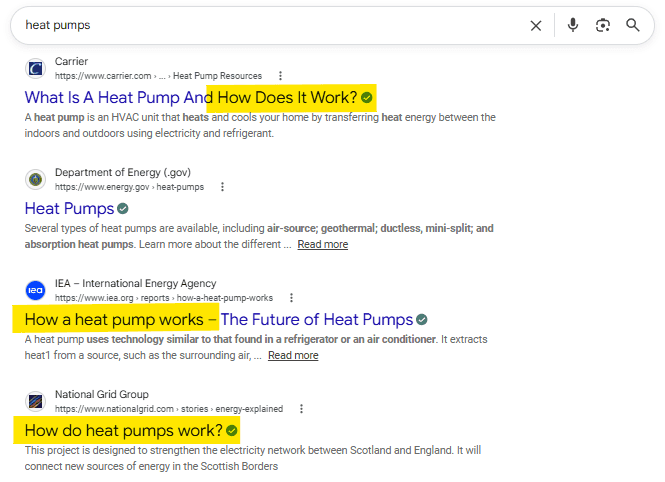Screen dimensions: 665x482
Task: Click the snippet beginning 'This project is designed to strengthen'
Action: click(253, 459)
